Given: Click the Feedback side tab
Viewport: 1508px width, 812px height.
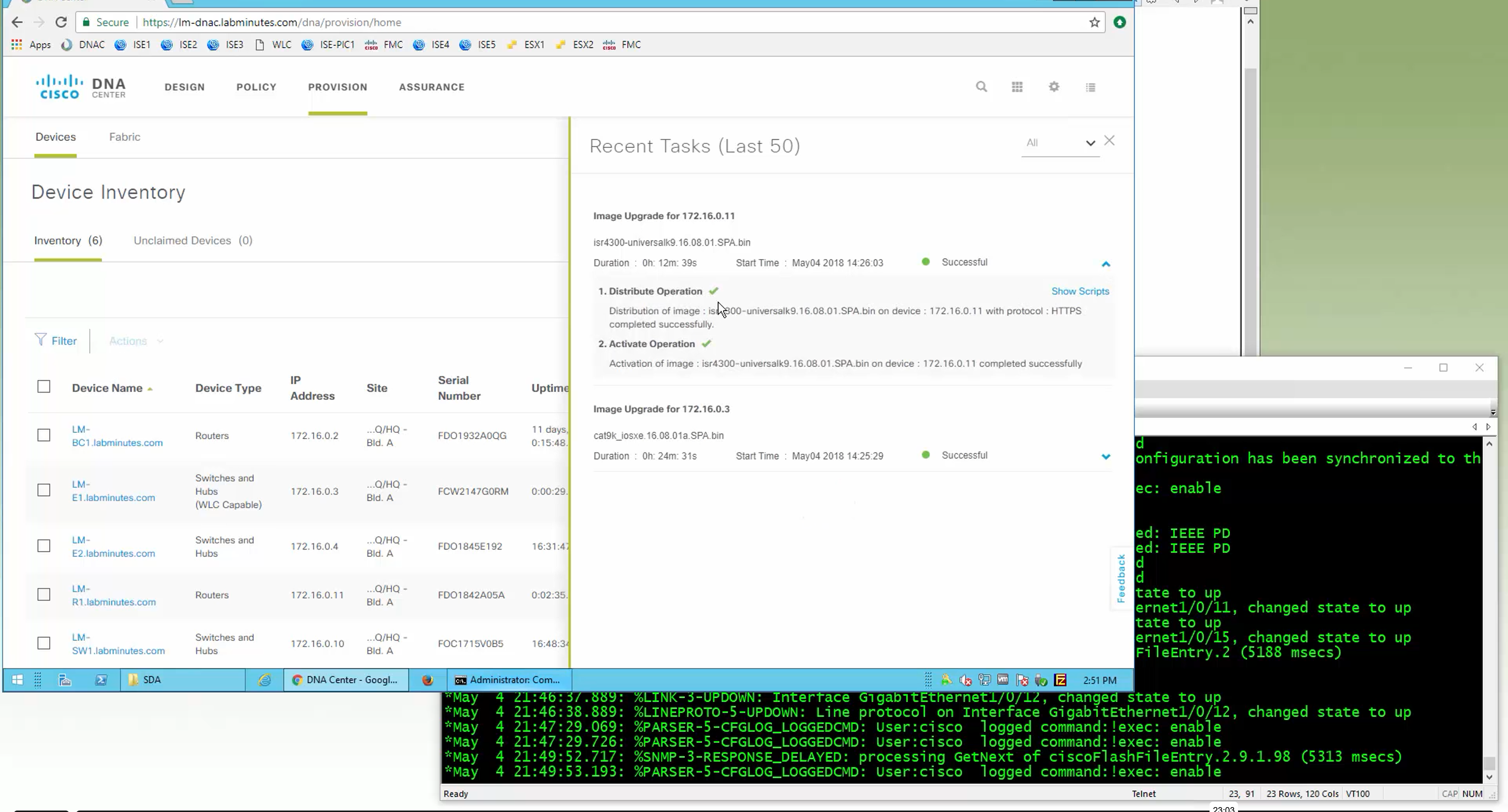Looking at the screenshot, I should pyautogui.click(x=1121, y=578).
